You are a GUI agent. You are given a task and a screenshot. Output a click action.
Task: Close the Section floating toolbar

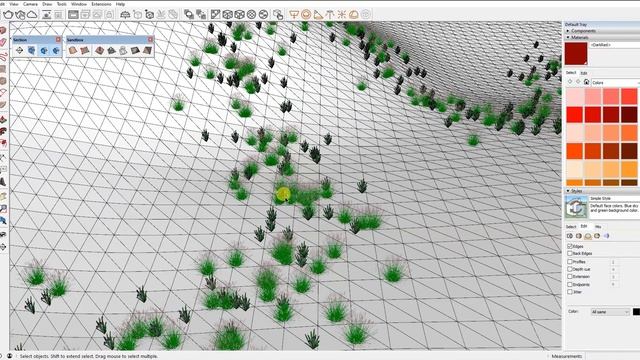tap(58, 40)
